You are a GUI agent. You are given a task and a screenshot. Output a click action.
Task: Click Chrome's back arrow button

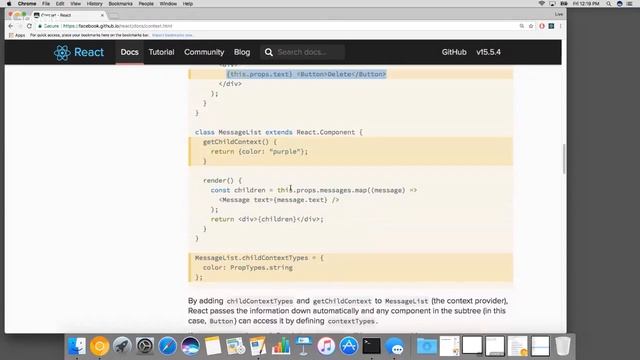coord(11,26)
